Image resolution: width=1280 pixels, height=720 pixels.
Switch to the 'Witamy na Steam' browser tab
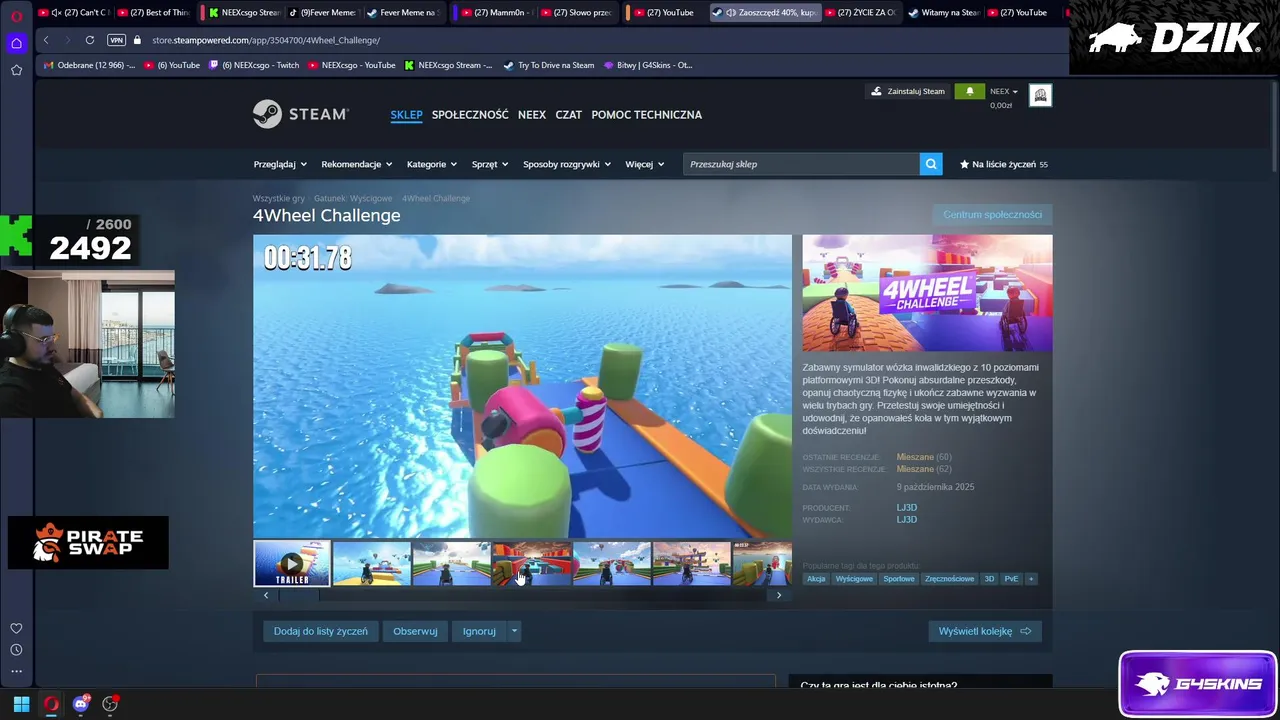click(x=943, y=13)
